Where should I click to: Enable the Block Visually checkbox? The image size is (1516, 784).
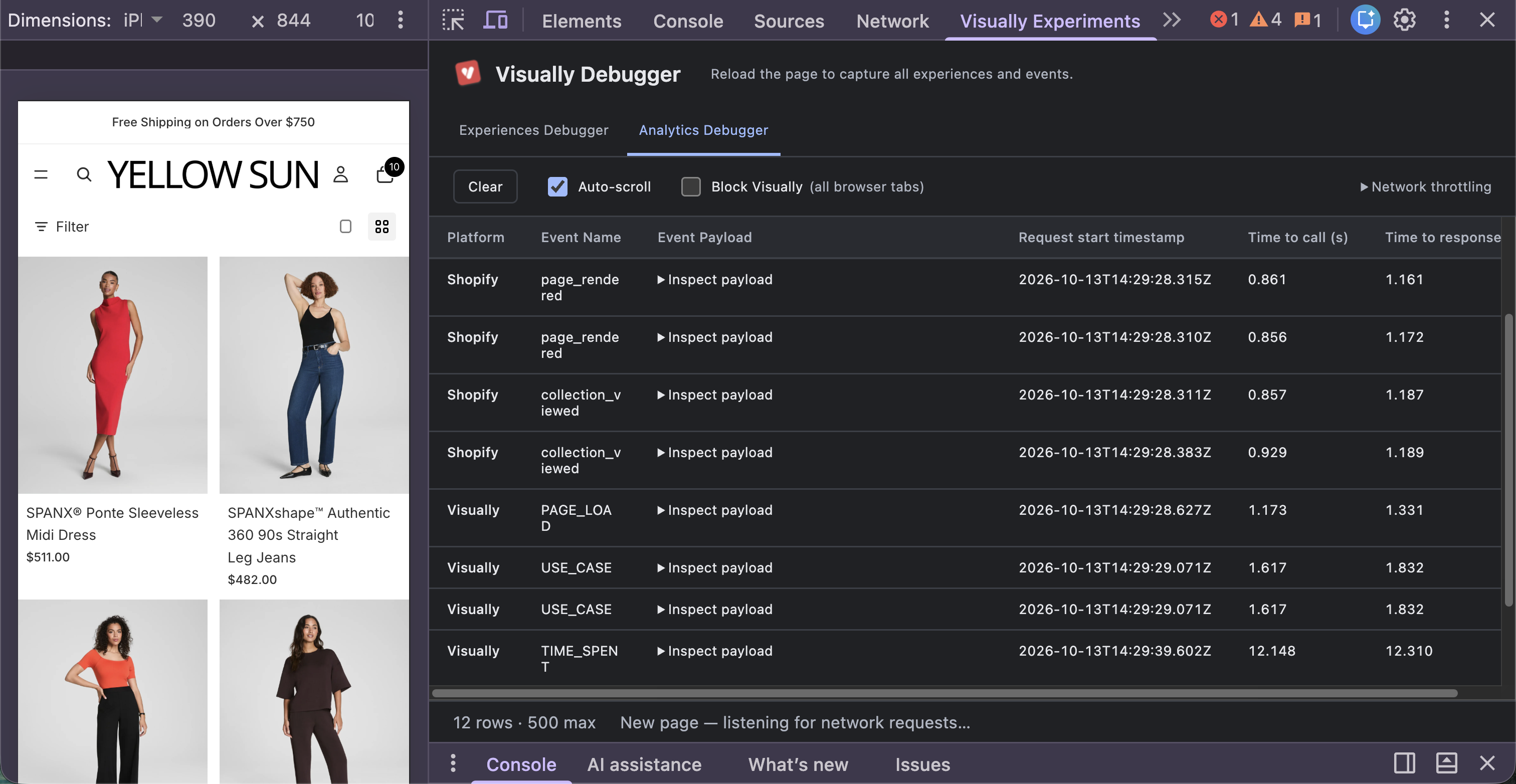point(690,186)
